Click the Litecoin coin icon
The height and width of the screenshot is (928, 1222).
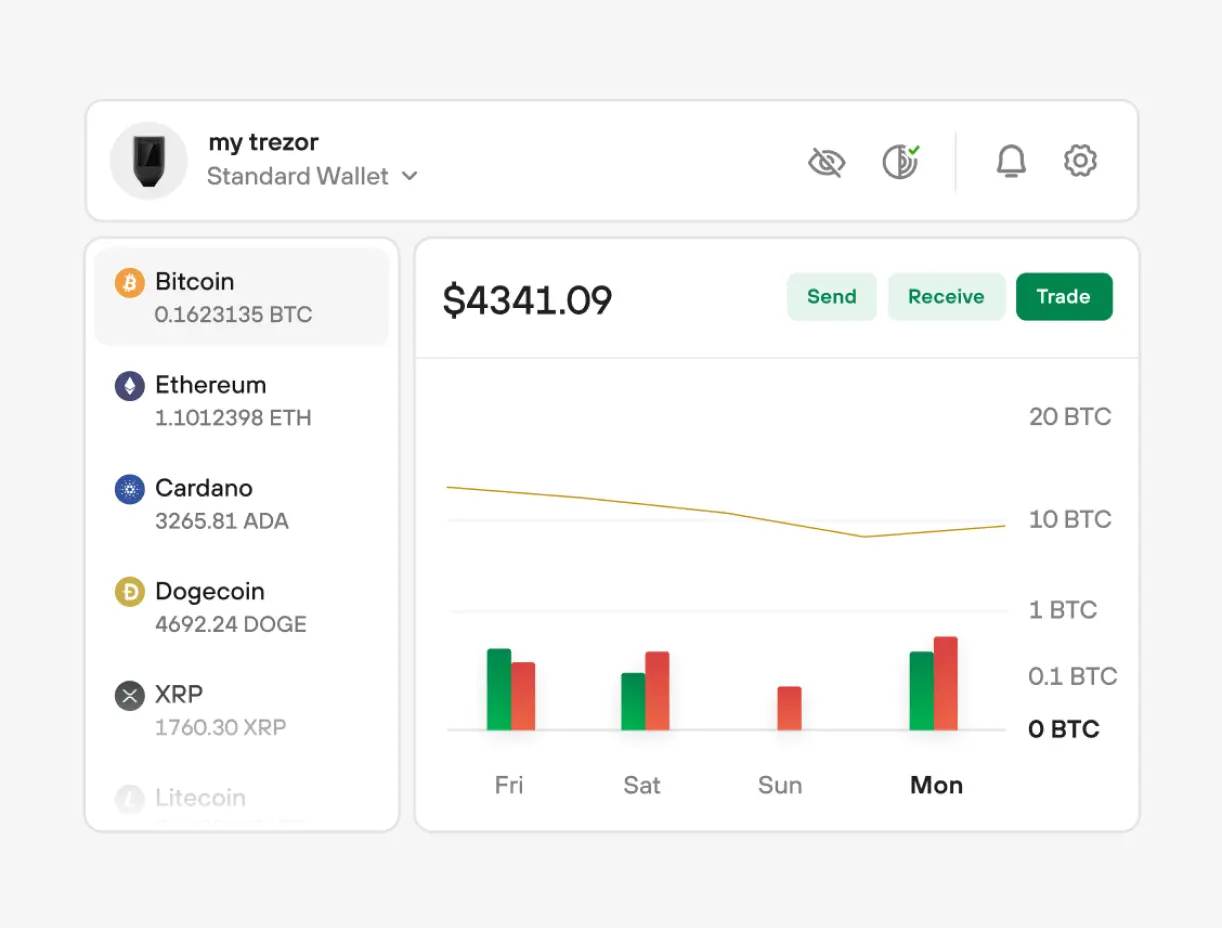click(x=128, y=798)
